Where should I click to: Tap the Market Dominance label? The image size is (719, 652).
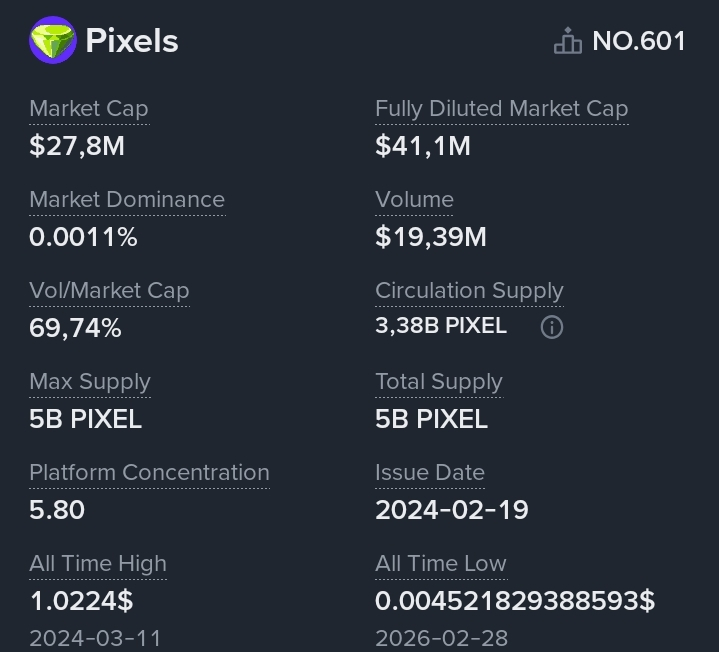(x=127, y=199)
